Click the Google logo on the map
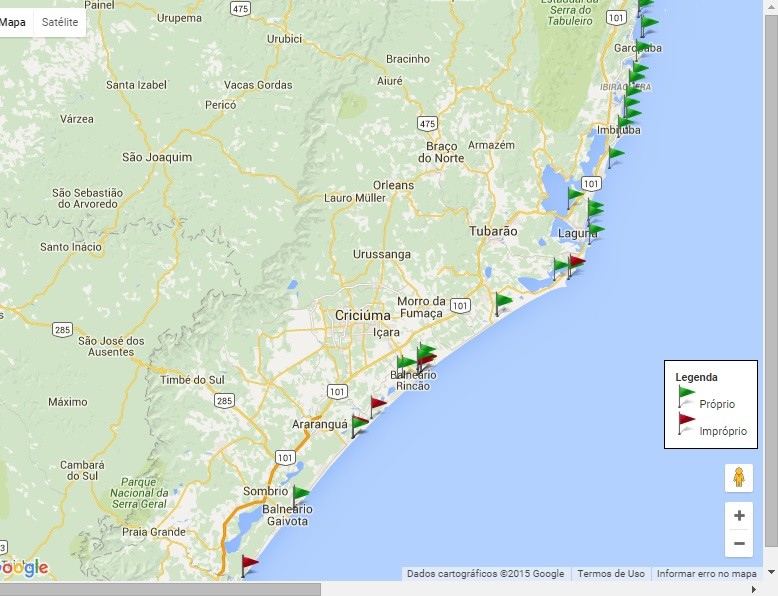This screenshot has width=778, height=596. click(24, 567)
